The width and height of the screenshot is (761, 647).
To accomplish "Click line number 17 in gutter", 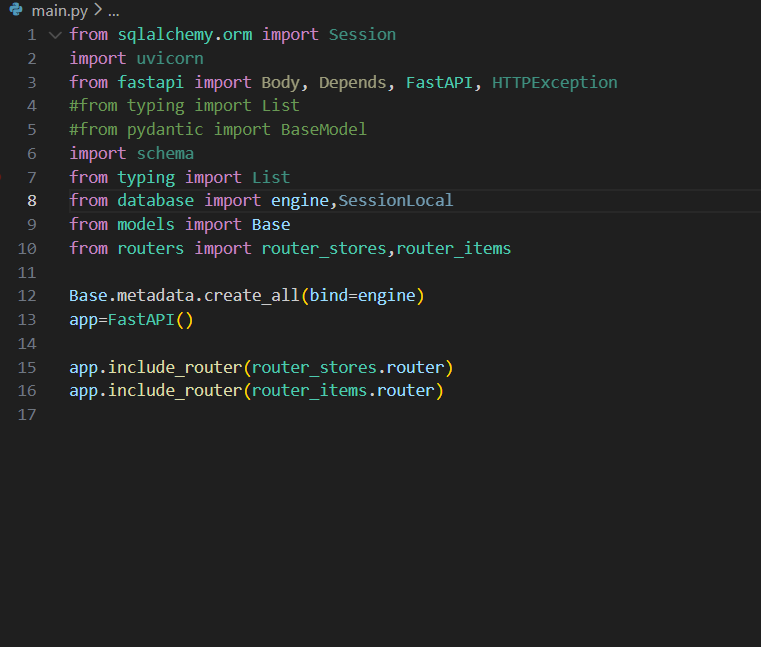I will coord(27,415).
